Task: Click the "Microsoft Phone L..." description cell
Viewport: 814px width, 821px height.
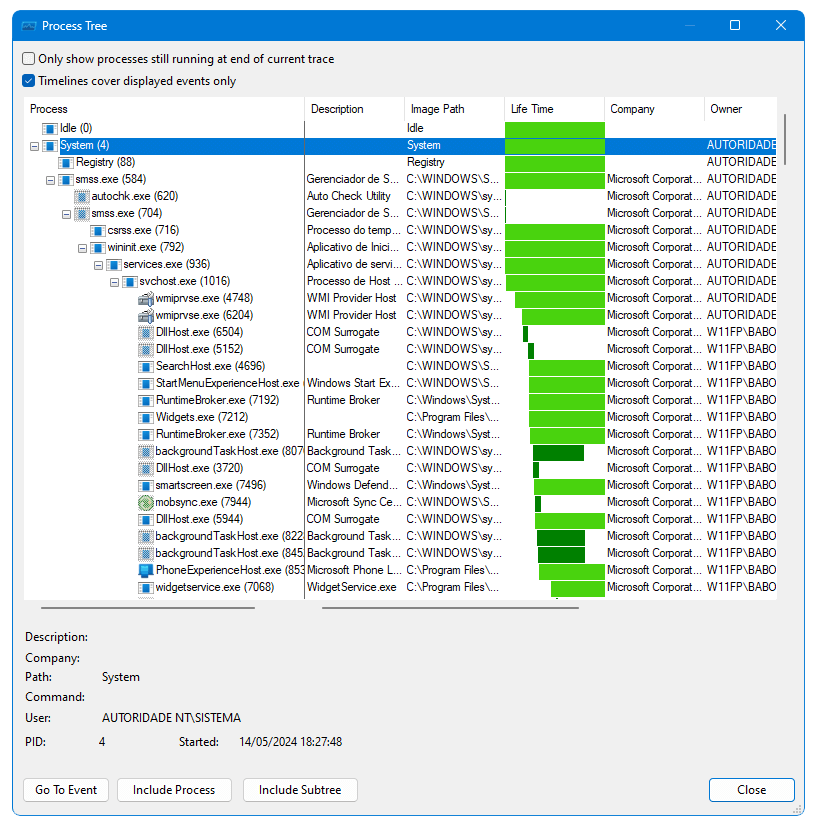Action: point(354,570)
